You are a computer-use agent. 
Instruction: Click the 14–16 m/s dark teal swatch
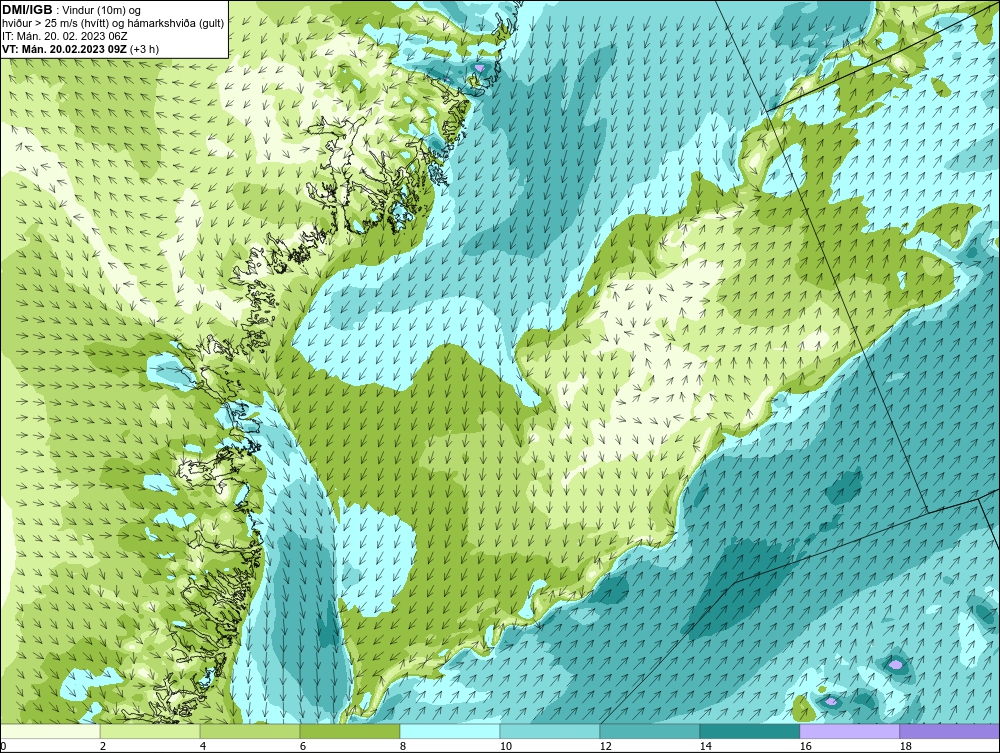tap(750, 731)
